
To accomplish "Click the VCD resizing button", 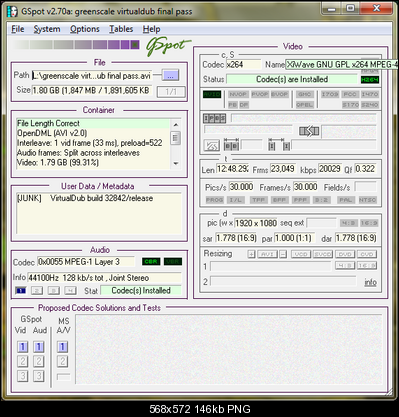I will click(x=301, y=254).
